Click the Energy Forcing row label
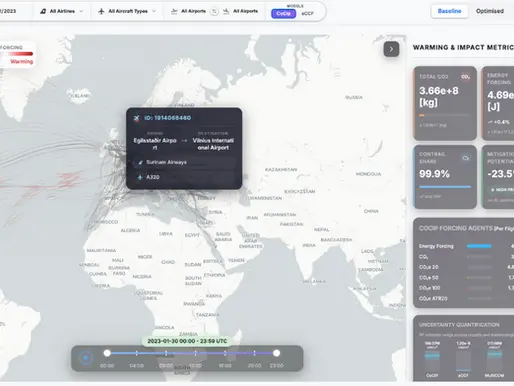The height and width of the screenshot is (386, 514). tap(436, 246)
